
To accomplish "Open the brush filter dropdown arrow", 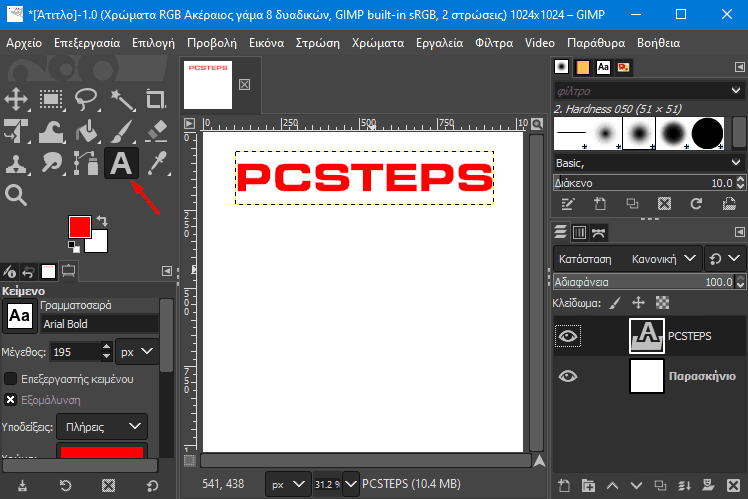I will (x=736, y=90).
